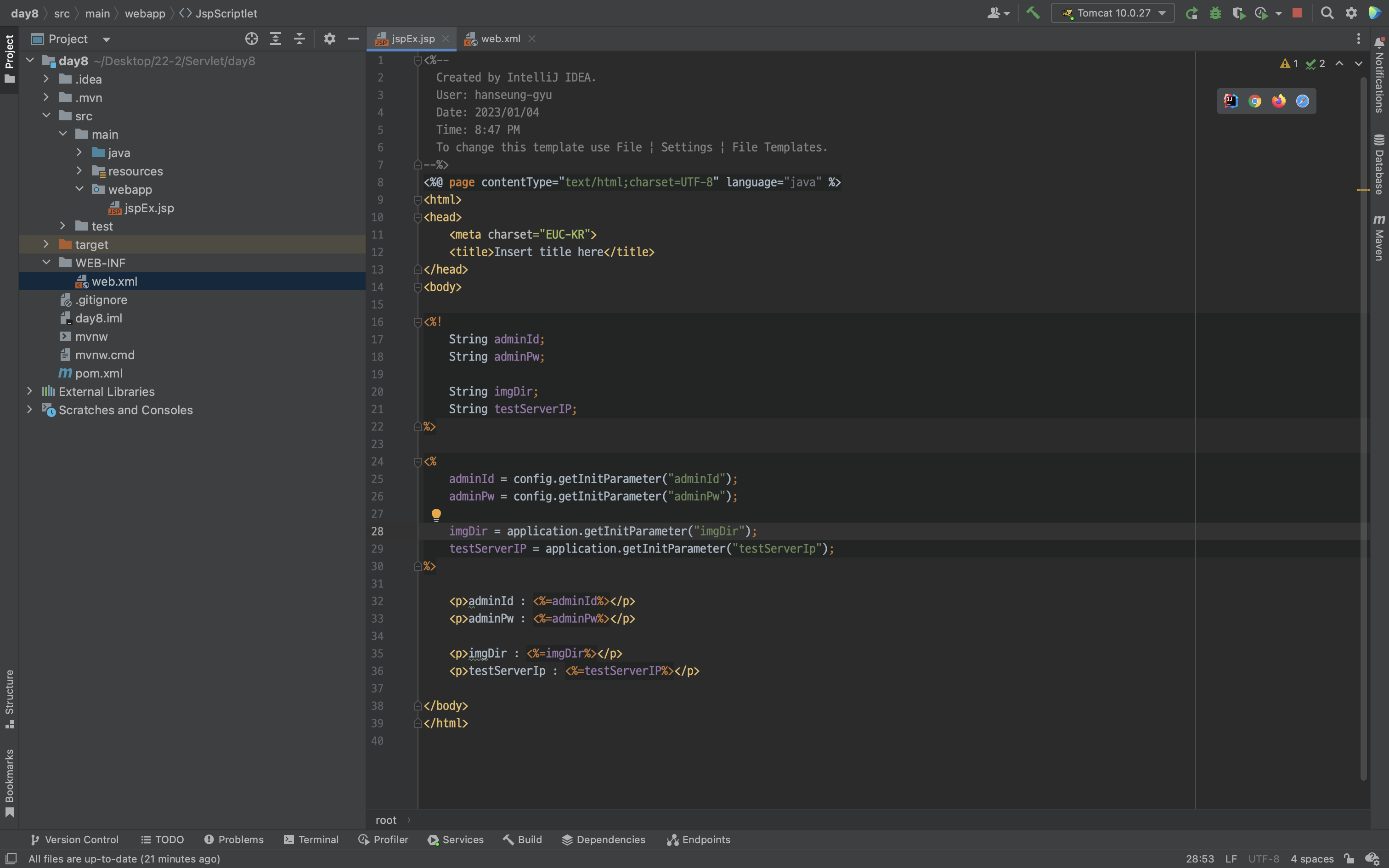
Task: Collapse the WEB-INF folder
Action: click(46, 263)
